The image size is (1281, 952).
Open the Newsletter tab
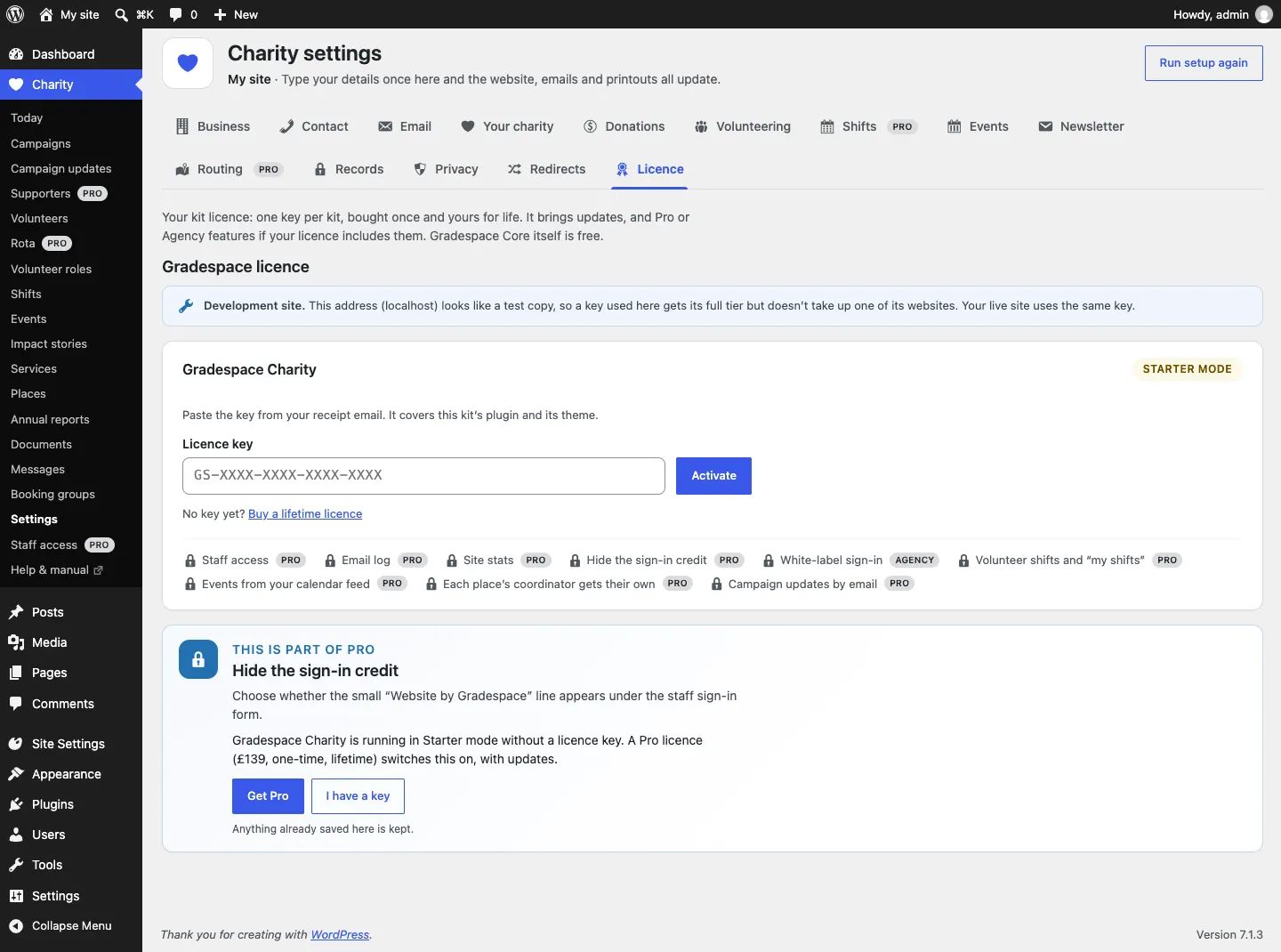(x=1081, y=126)
